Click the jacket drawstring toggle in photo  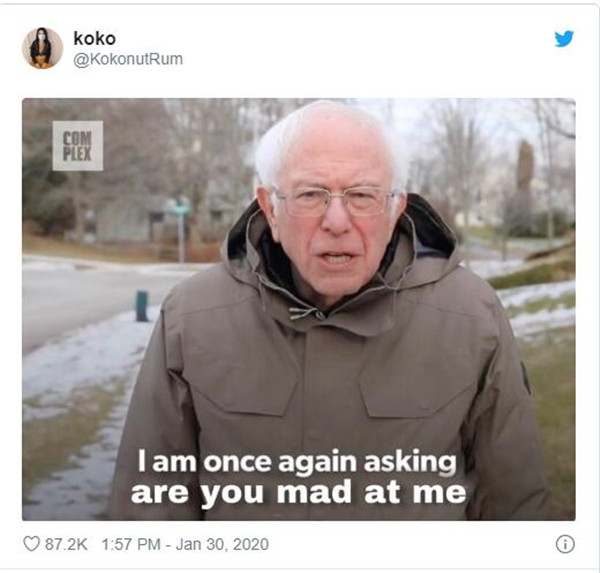[x=308, y=313]
